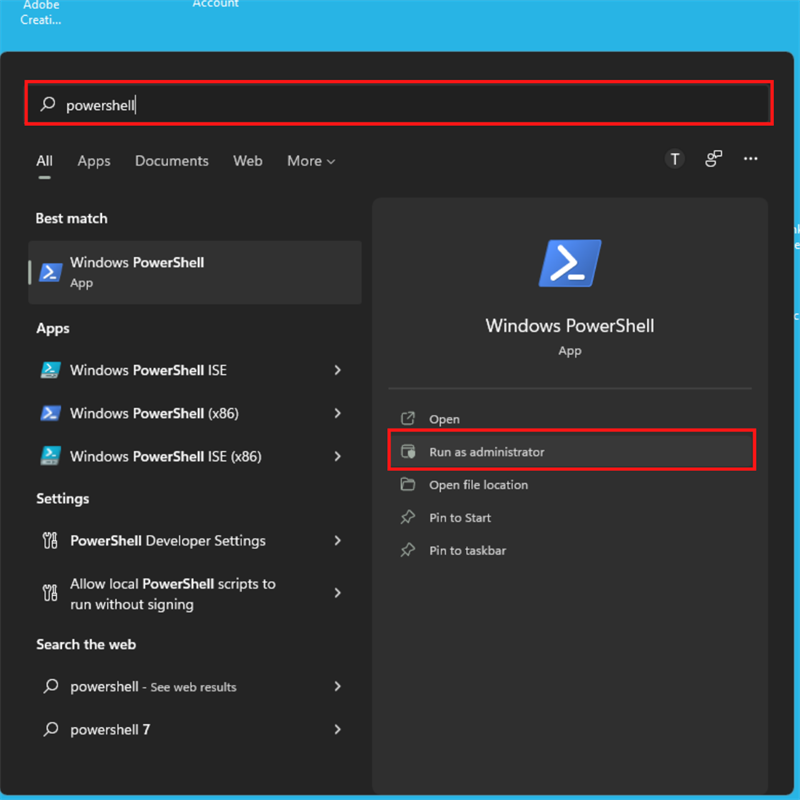Choose Pin to taskbar
The height and width of the screenshot is (800, 800).
570,551
